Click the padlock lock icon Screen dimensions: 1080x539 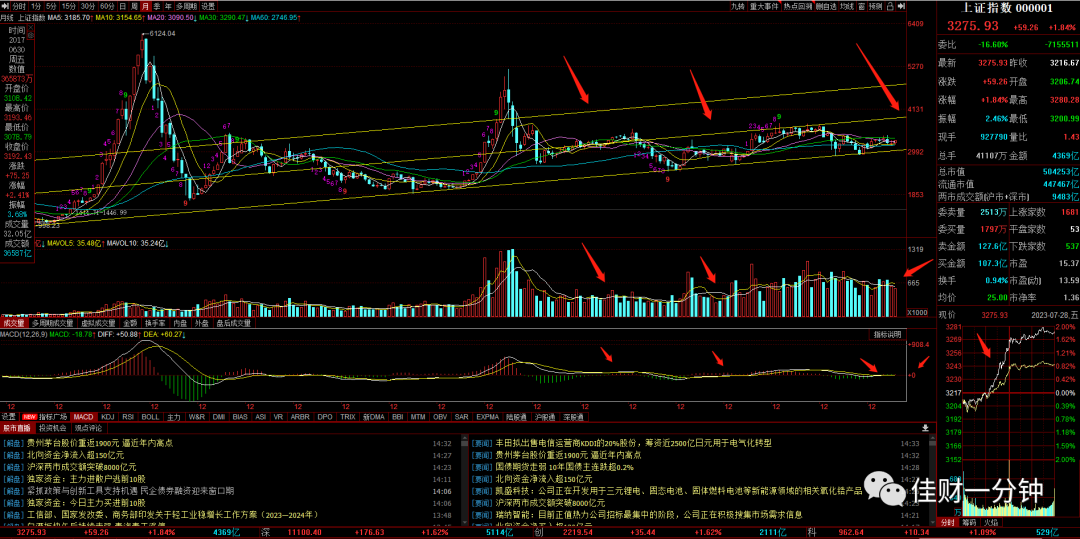pos(891,6)
